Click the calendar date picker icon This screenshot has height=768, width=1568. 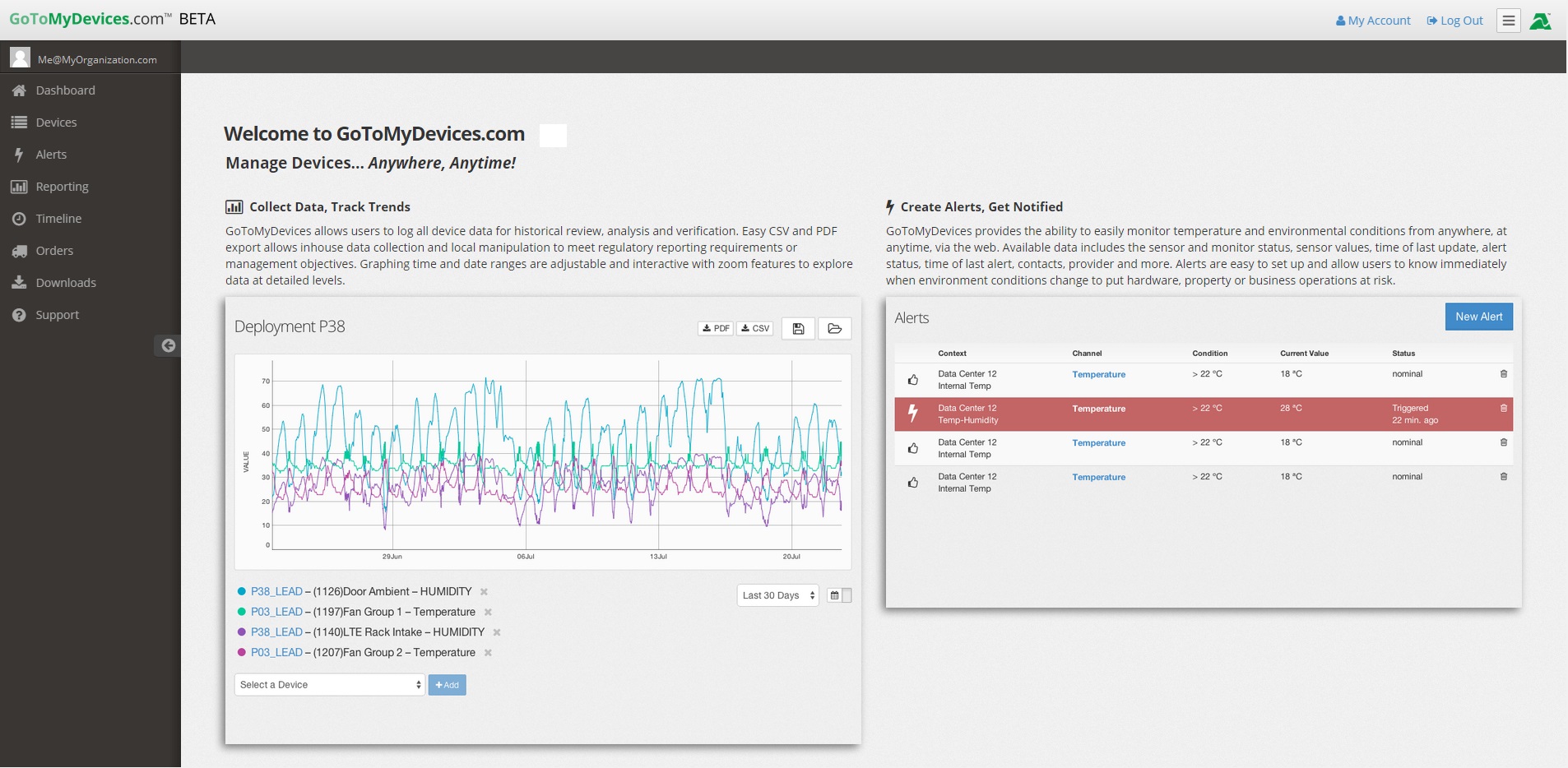tap(834, 595)
